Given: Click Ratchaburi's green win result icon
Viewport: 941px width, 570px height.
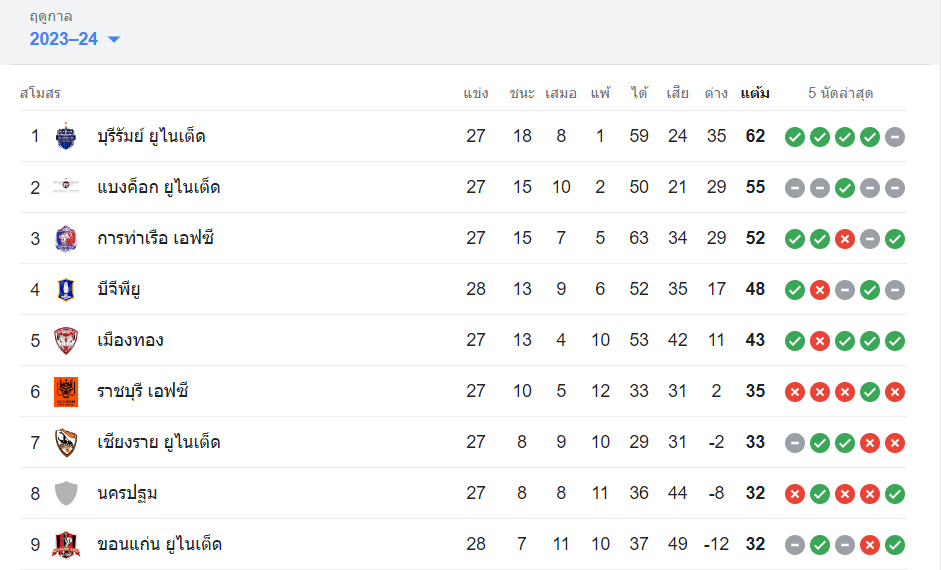Looking at the screenshot, I should [870, 392].
